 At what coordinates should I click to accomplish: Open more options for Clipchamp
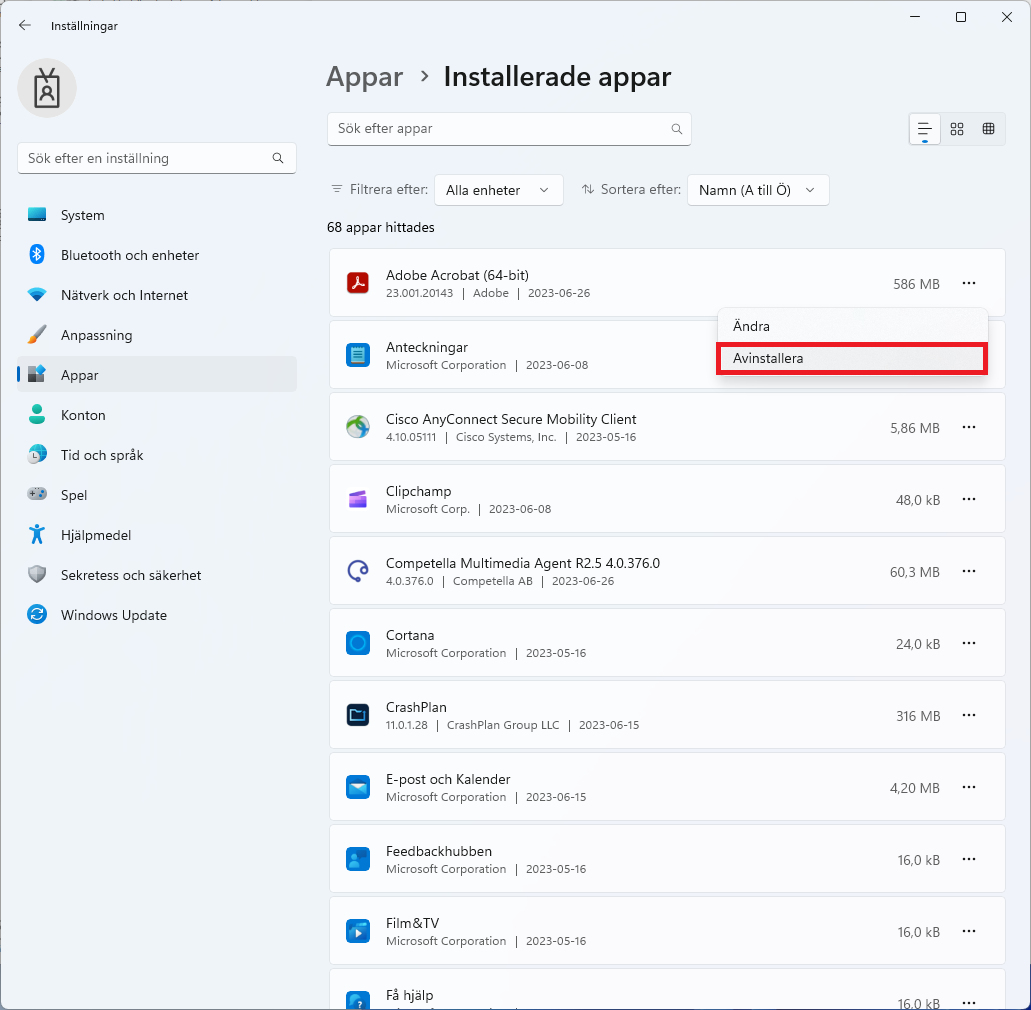(x=969, y=499)
